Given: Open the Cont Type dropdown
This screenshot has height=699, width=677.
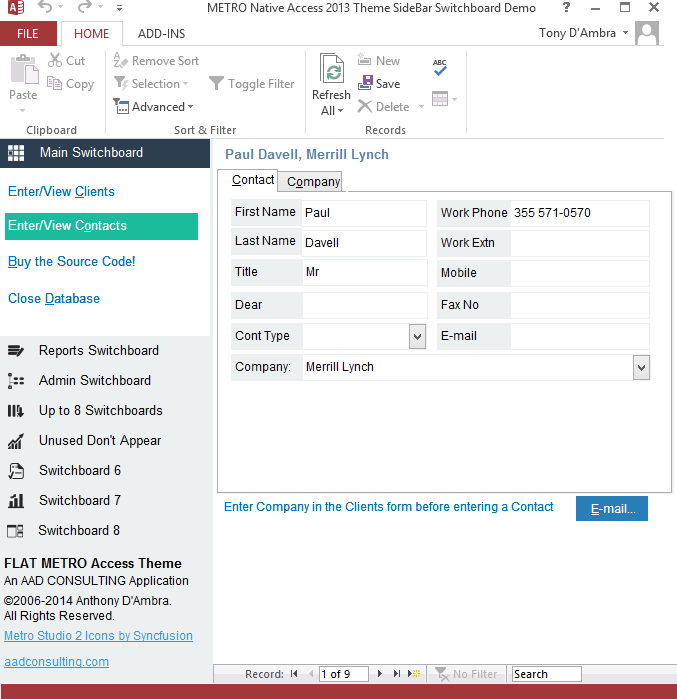Looking at the screenshot, I should (417, 336).
